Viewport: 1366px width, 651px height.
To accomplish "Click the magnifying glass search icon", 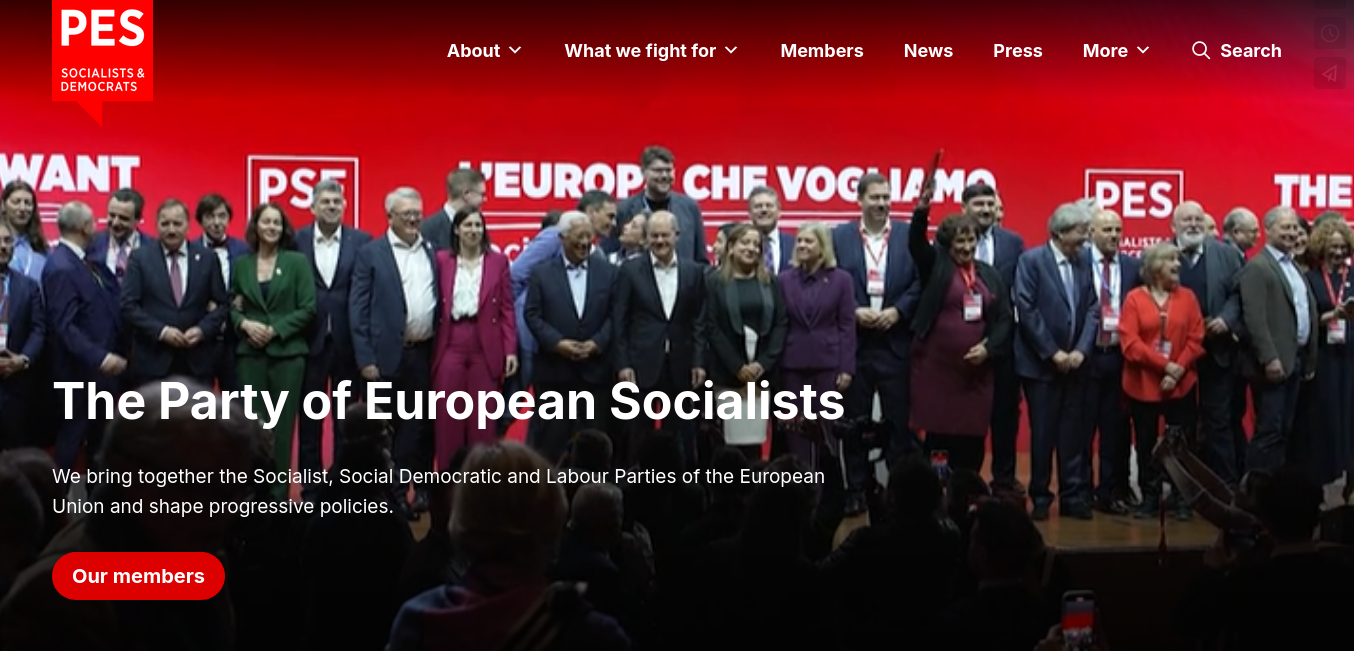I will (1201, 50).
